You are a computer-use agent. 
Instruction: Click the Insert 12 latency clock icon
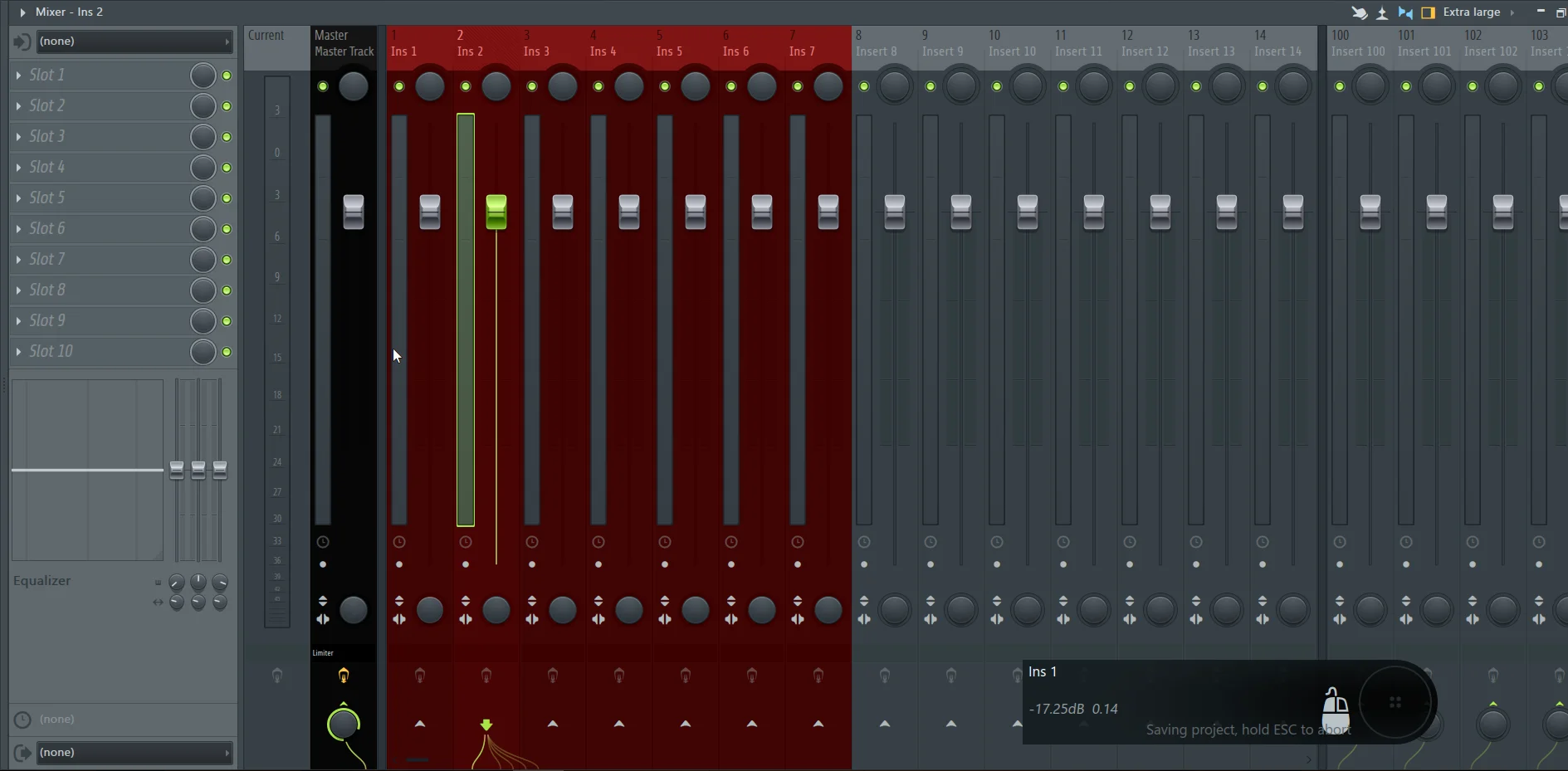[1130, 542]
